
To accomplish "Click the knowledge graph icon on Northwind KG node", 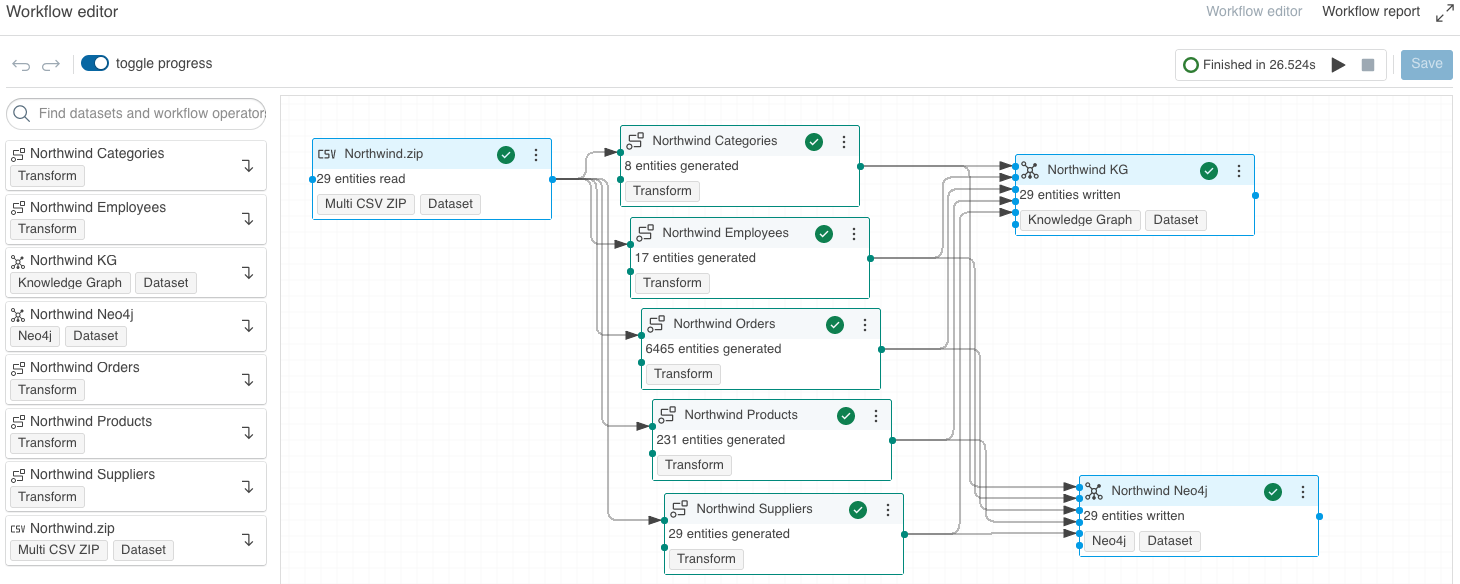I will pos(1030,170).
